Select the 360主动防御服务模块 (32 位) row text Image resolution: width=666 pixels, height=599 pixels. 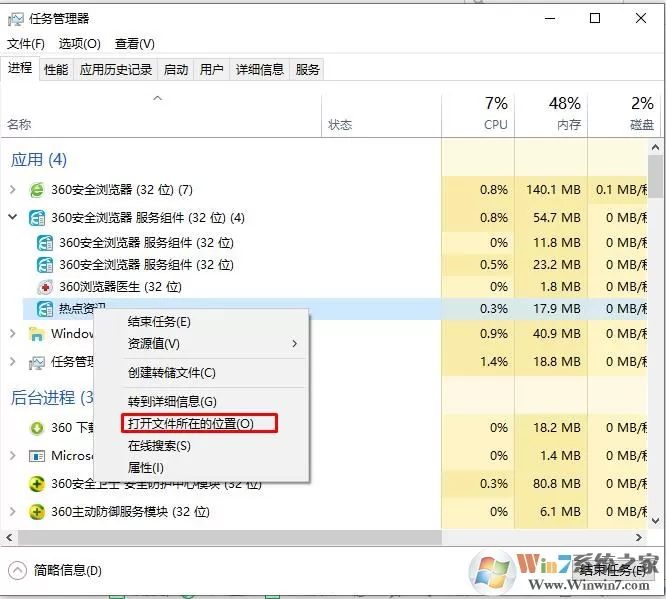pyautogui.click(x=130, y=512)
